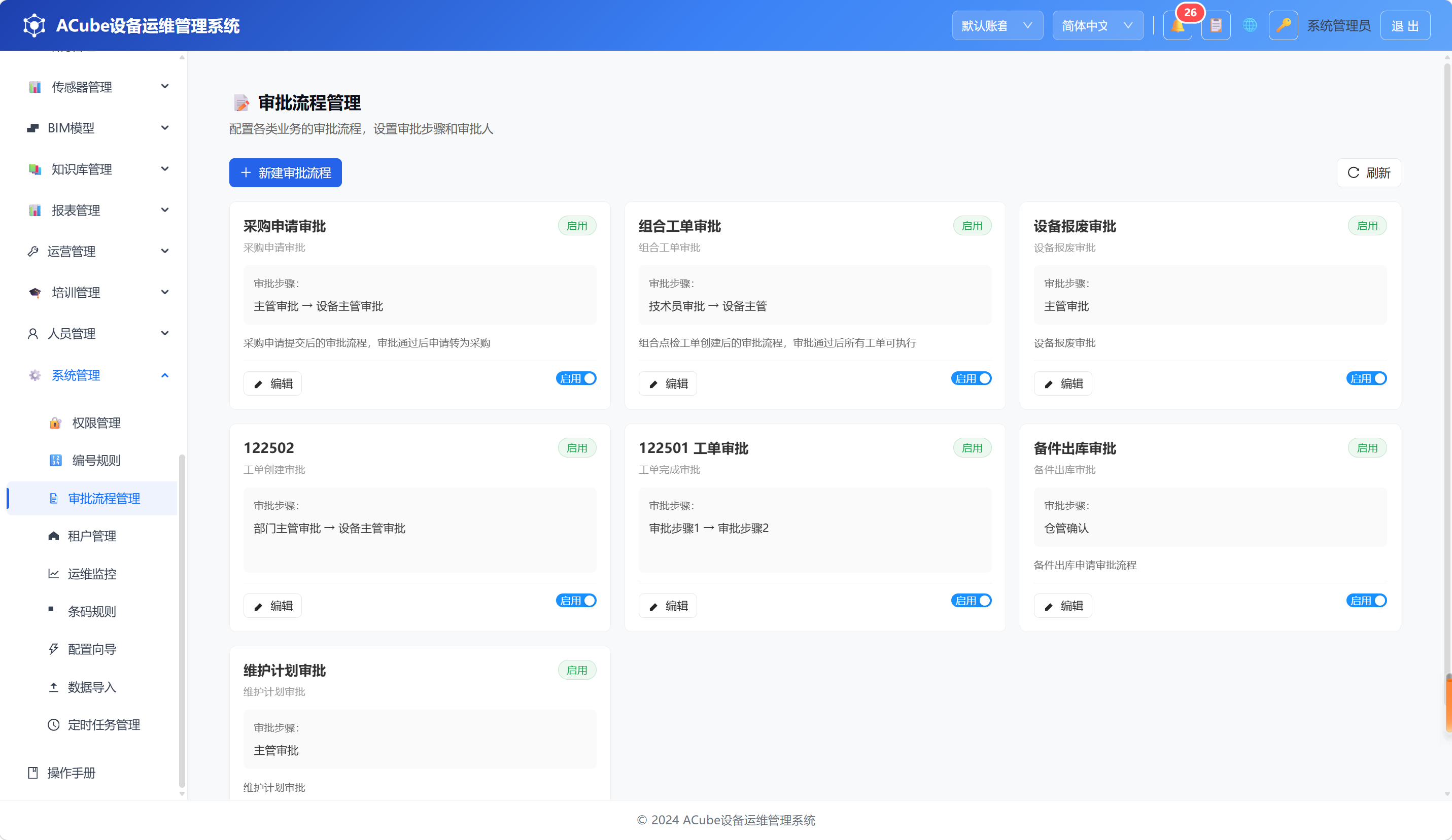
Task: Edit the 122502 flow
Action: pyautogui.click(x=272, y=606)
